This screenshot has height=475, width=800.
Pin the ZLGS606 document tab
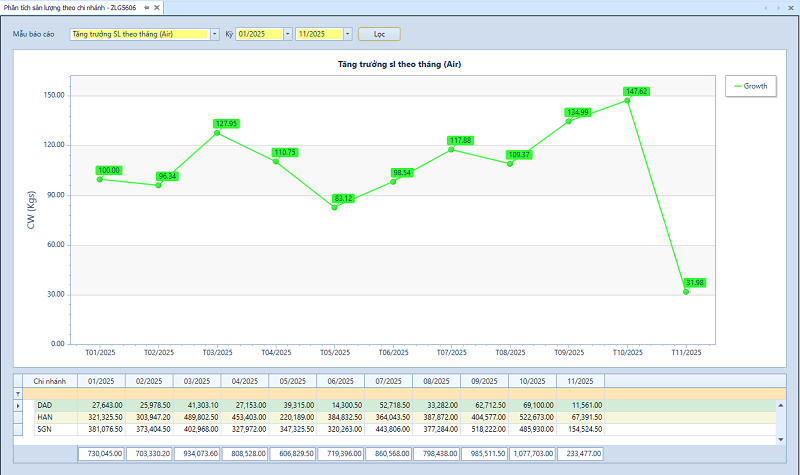[x=148, y=7]
